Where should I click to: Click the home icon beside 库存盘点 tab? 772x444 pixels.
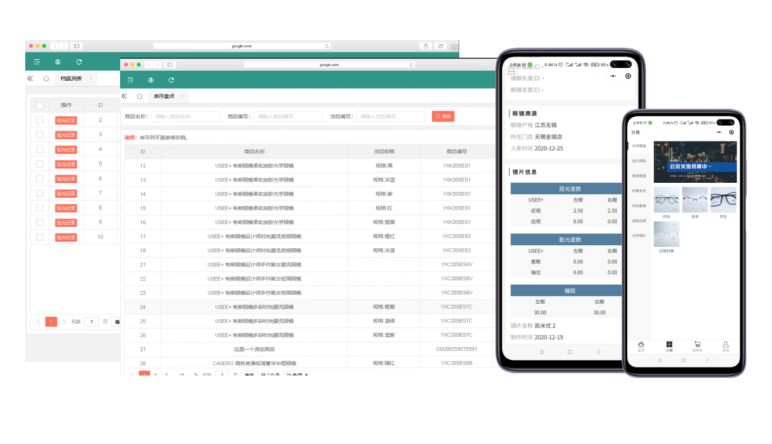[139, 96]
